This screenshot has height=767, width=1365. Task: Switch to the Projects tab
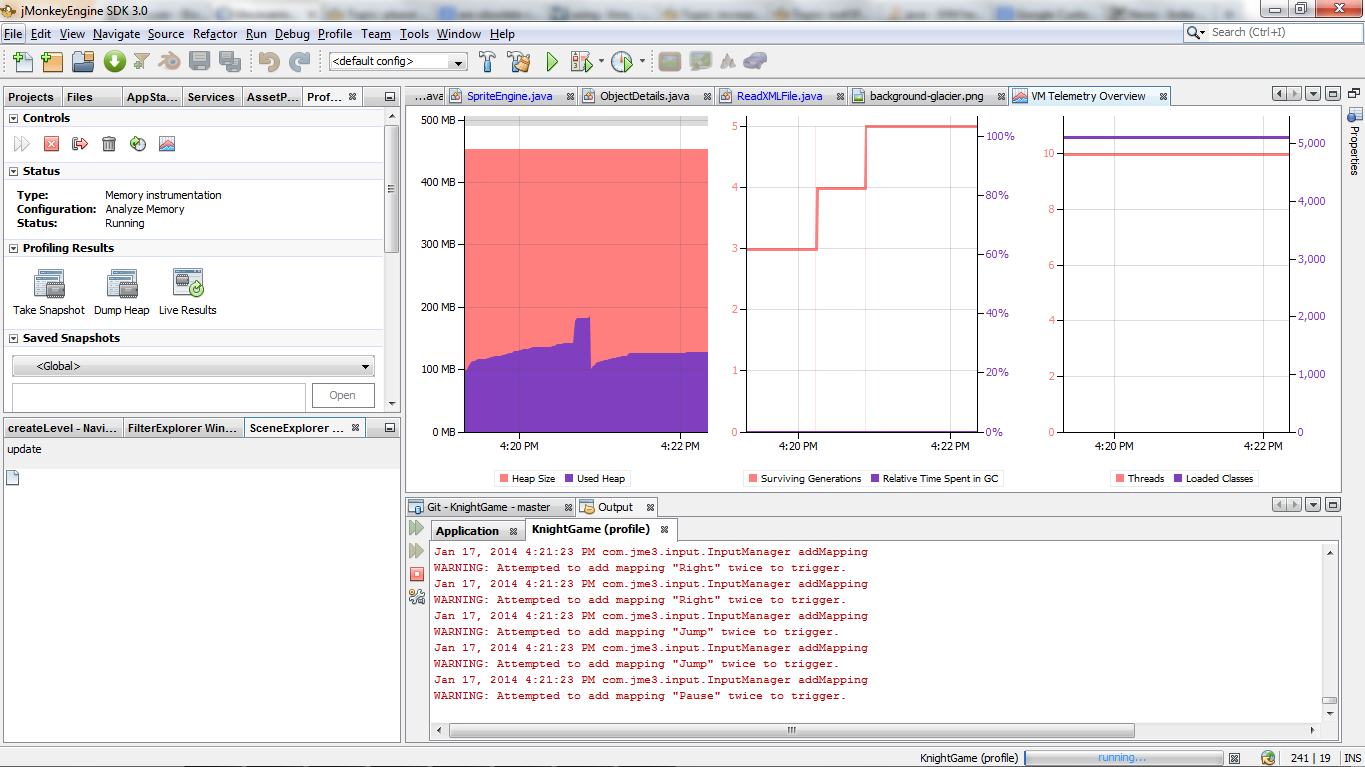click(x=31, y=97)
